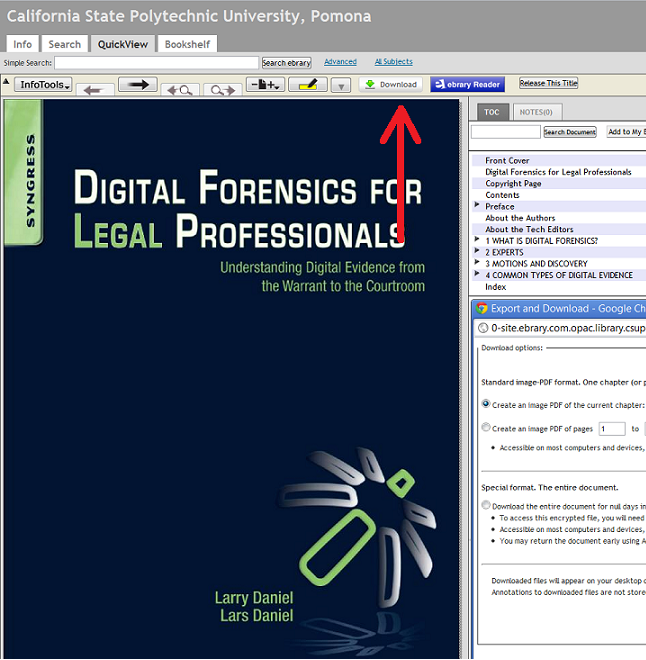The height and width of the screenshot is (660, 646).
Task: Switch to the NOTES(0) tab
Action: click(535, 112)
